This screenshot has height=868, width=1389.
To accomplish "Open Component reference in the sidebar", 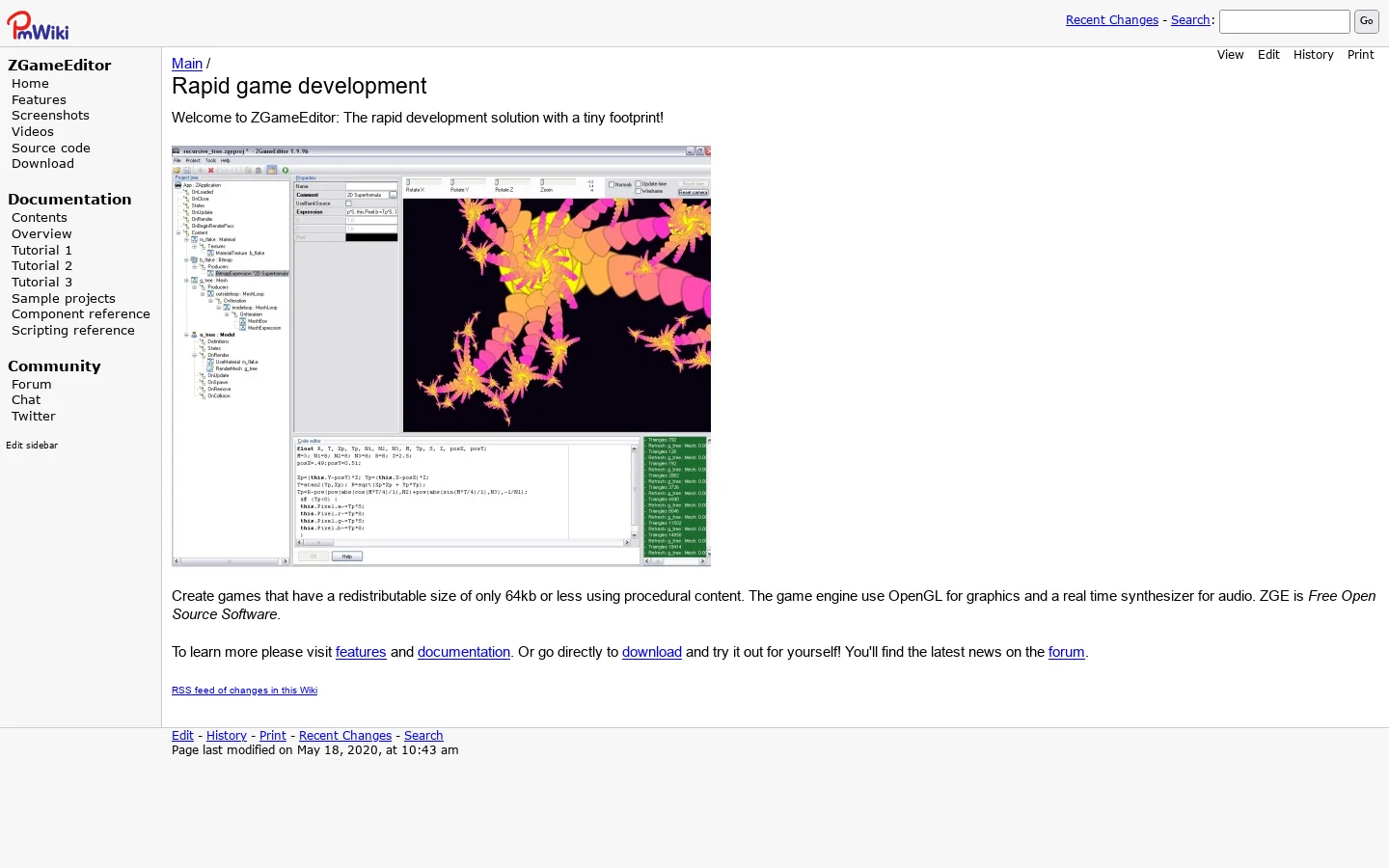I will pos(81,314).
